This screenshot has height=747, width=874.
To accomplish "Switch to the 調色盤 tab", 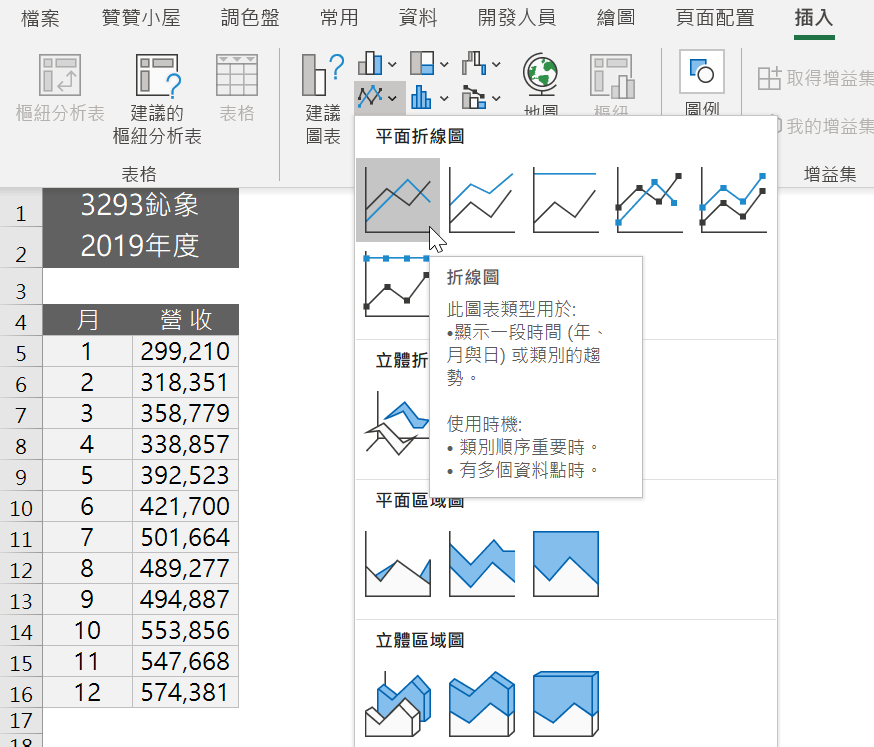I will [250, 18].
